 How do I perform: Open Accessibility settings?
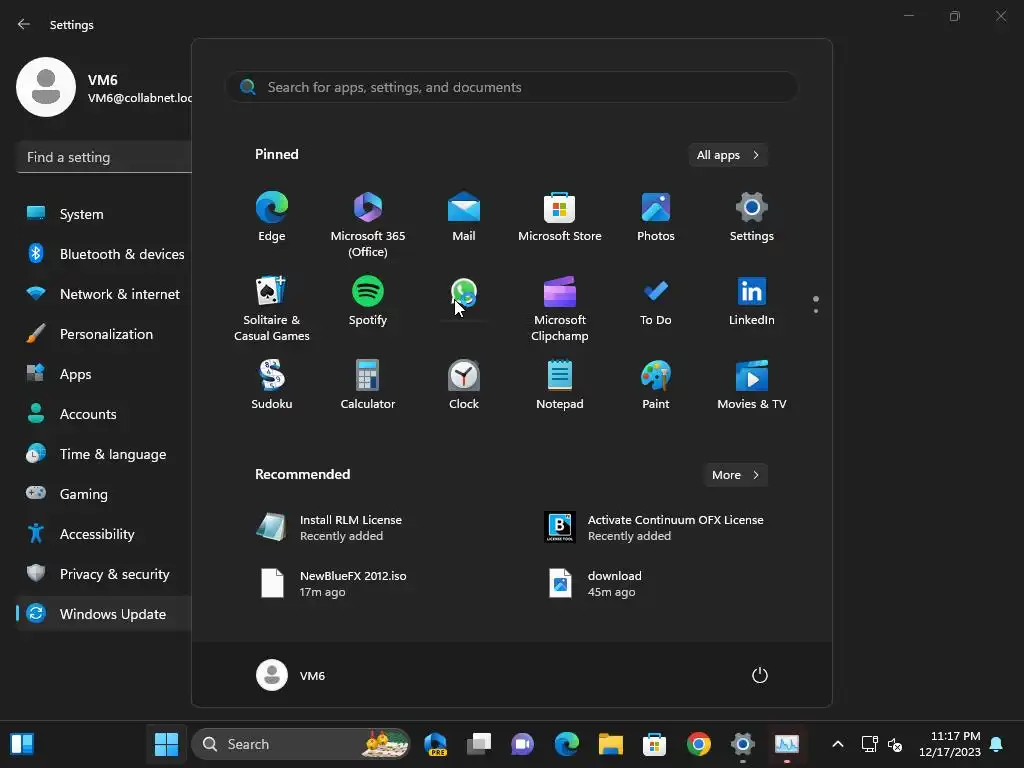[x=104, y=534]
